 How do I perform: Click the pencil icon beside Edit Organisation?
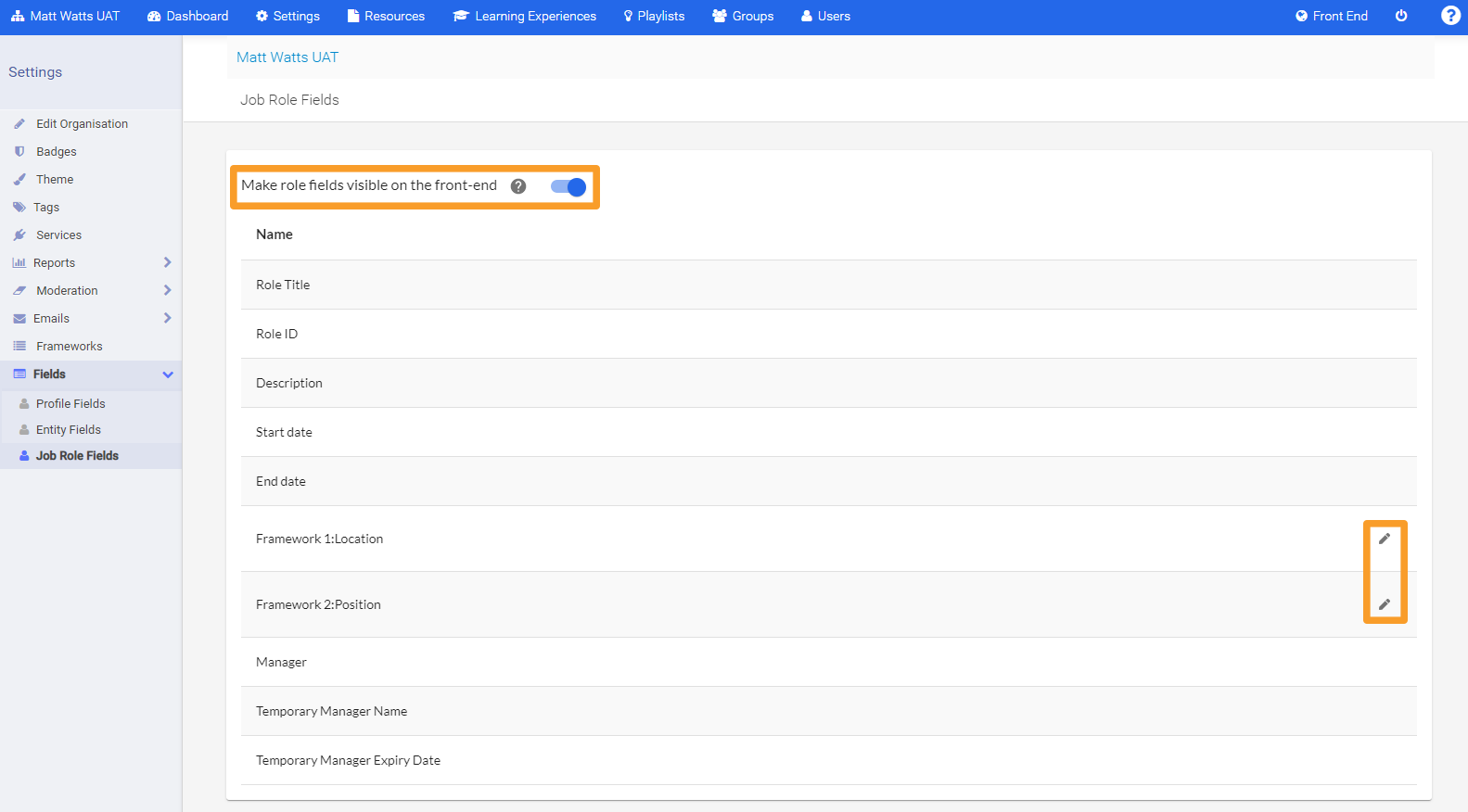coord(19,123)
